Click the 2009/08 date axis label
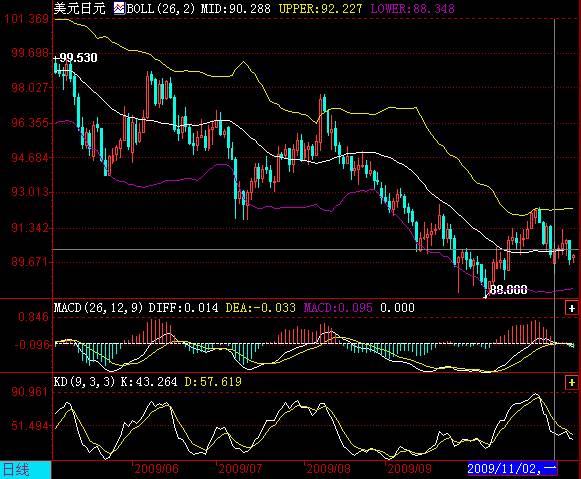The image size is (581, 479). click(328, 469)
